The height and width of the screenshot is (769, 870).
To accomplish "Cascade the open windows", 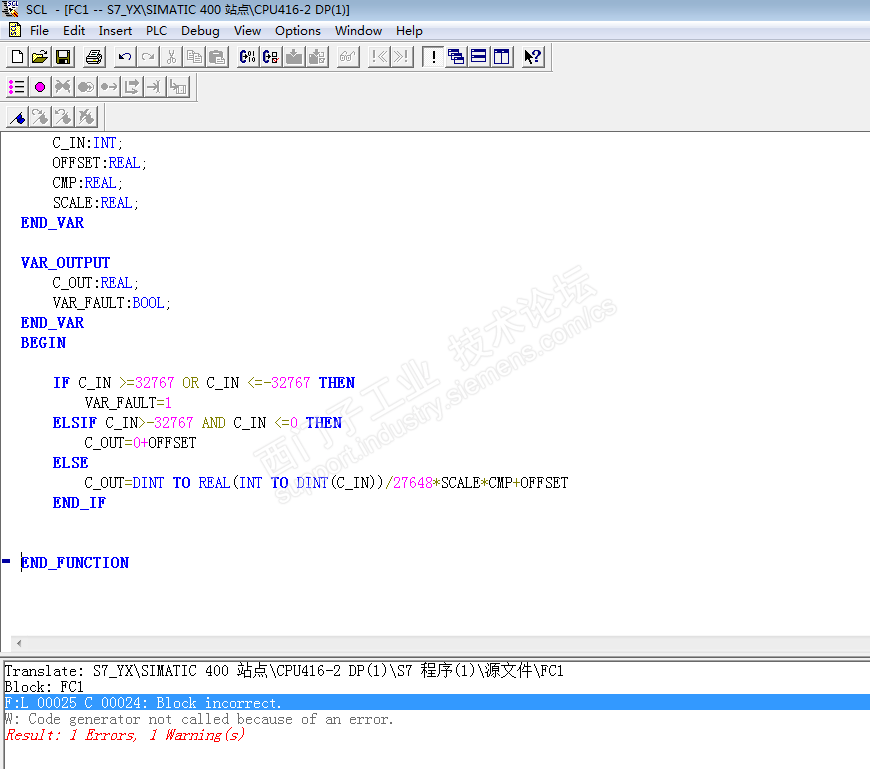I will 456,57.
